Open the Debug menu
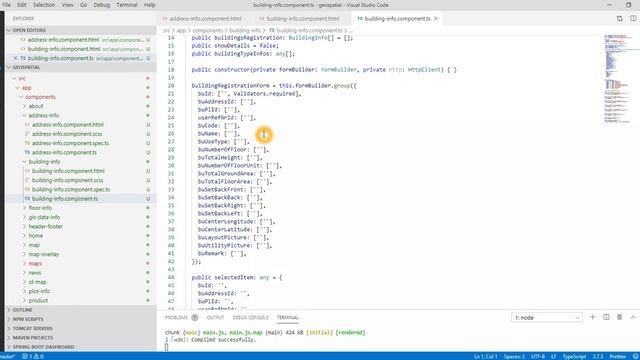 point(102,5)
